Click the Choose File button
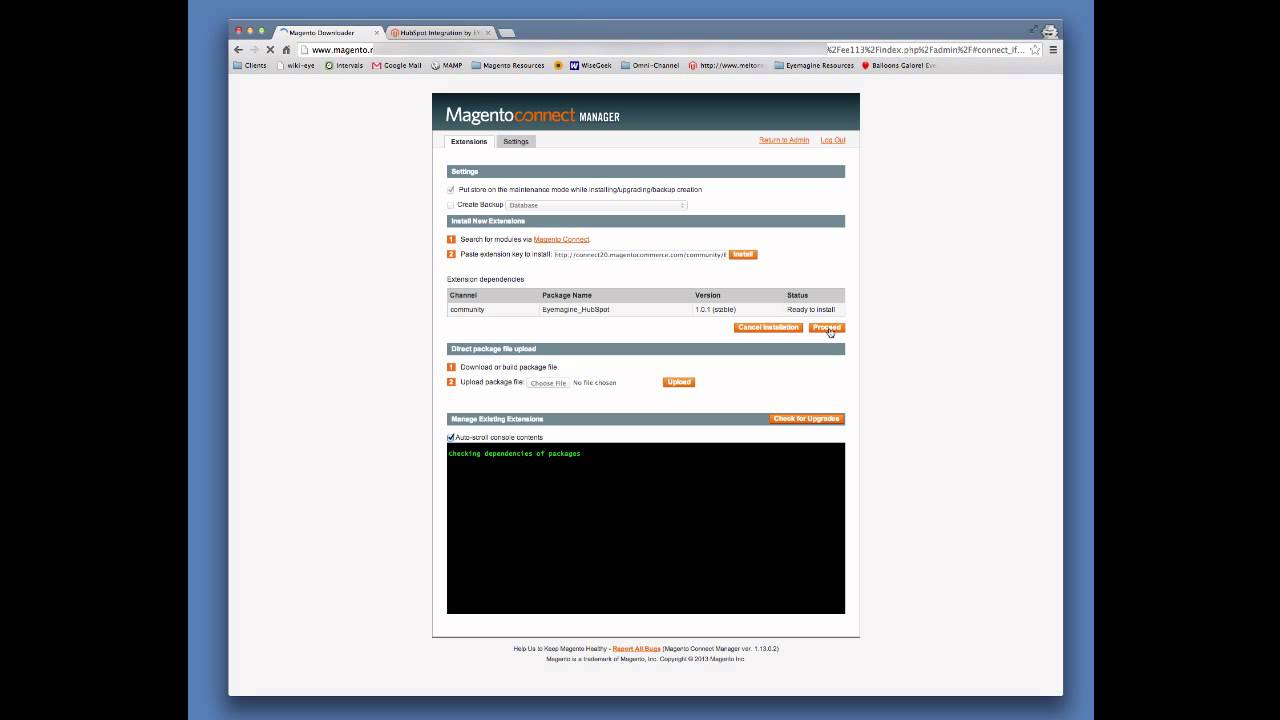Viewport: 1280px width, 720px height. 548,383
